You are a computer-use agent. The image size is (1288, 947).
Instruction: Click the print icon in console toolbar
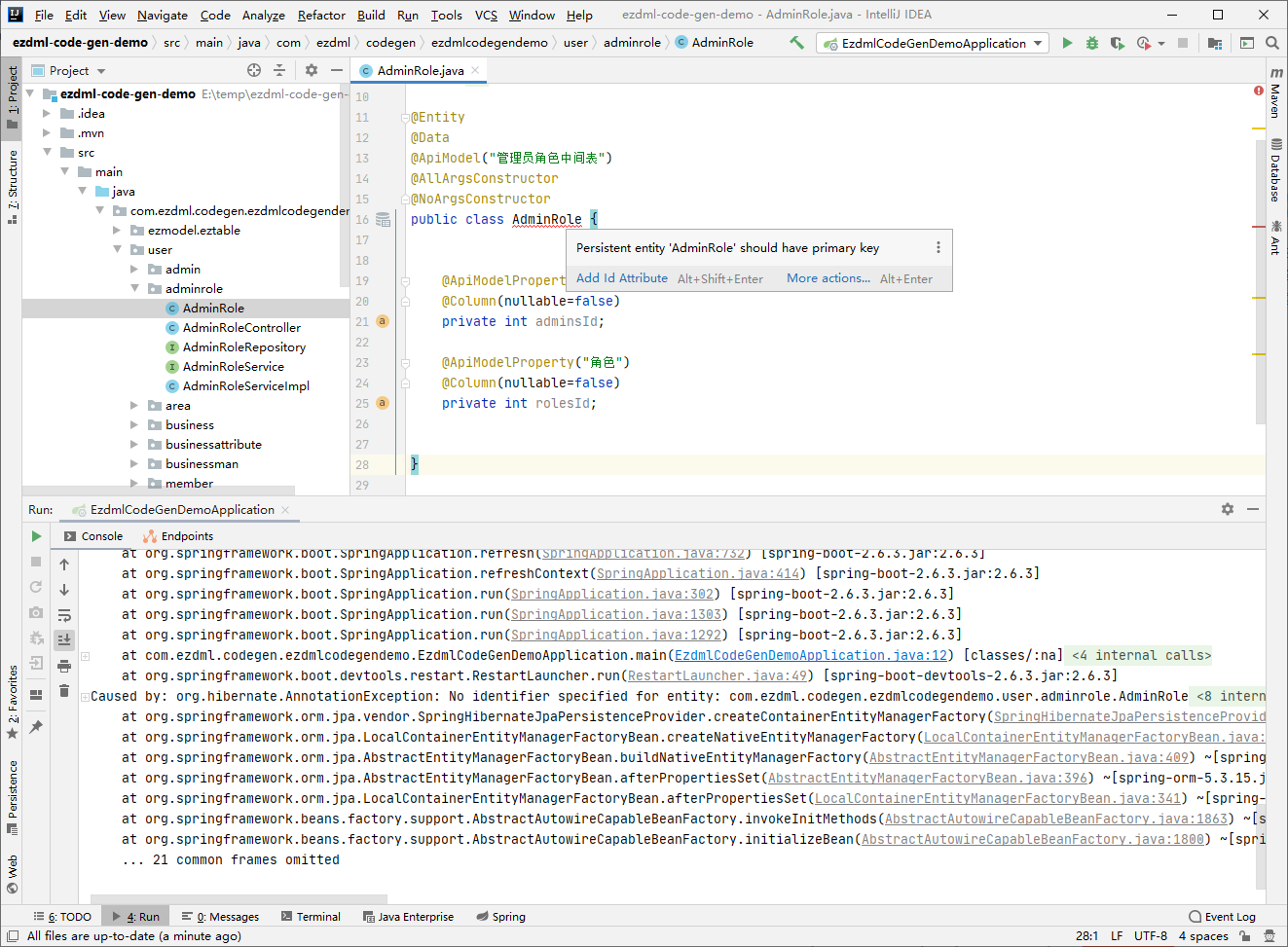[x=64, y=666]
